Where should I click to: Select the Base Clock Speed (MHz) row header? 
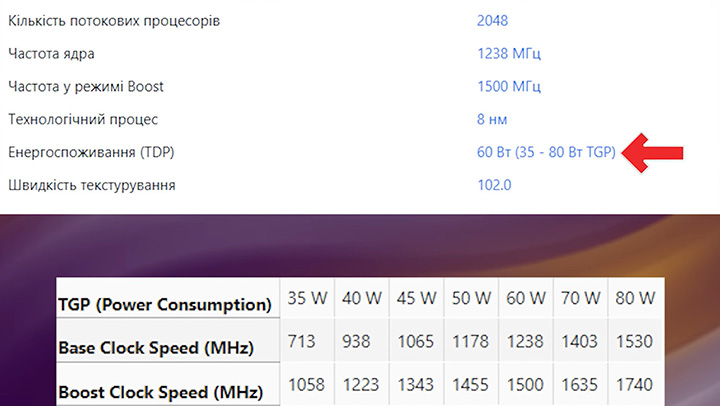point(155,348)
